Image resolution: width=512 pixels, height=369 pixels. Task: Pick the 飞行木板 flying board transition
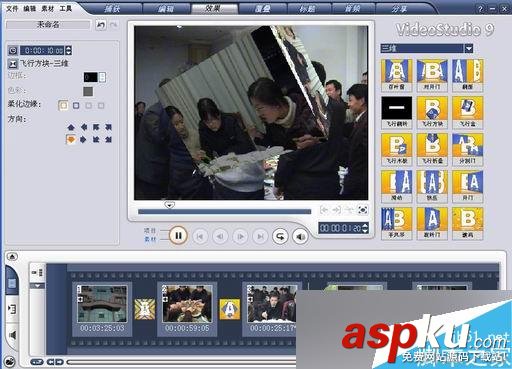pos(396,149)
